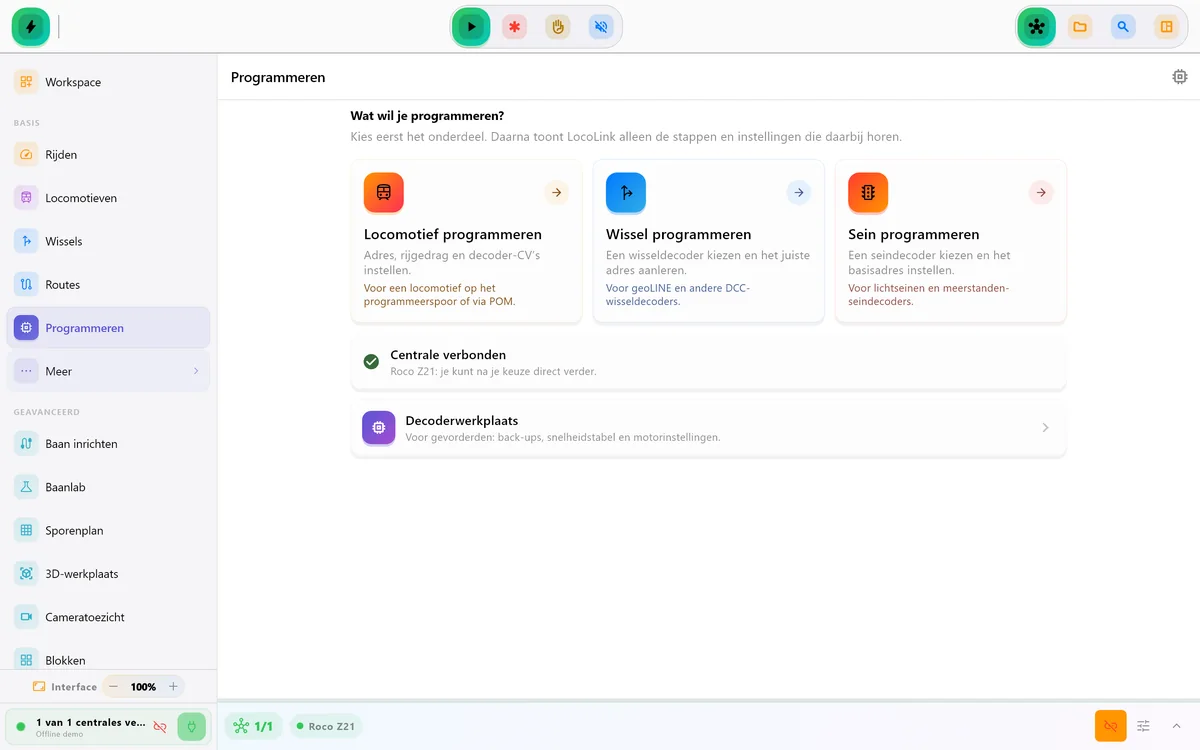Screen dimensions: 1200x750
Task: Open the Rijden sidebar item
Action: (108, 155)
